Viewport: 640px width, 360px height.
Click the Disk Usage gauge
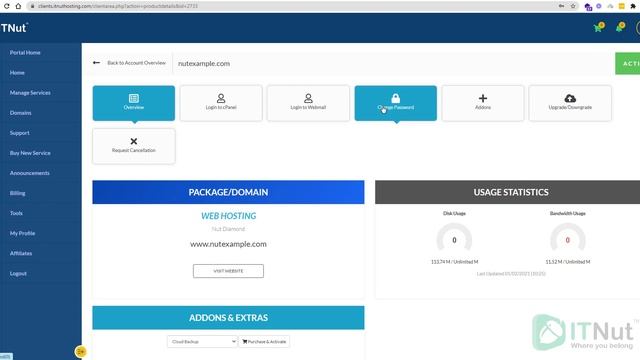(454, 238)
